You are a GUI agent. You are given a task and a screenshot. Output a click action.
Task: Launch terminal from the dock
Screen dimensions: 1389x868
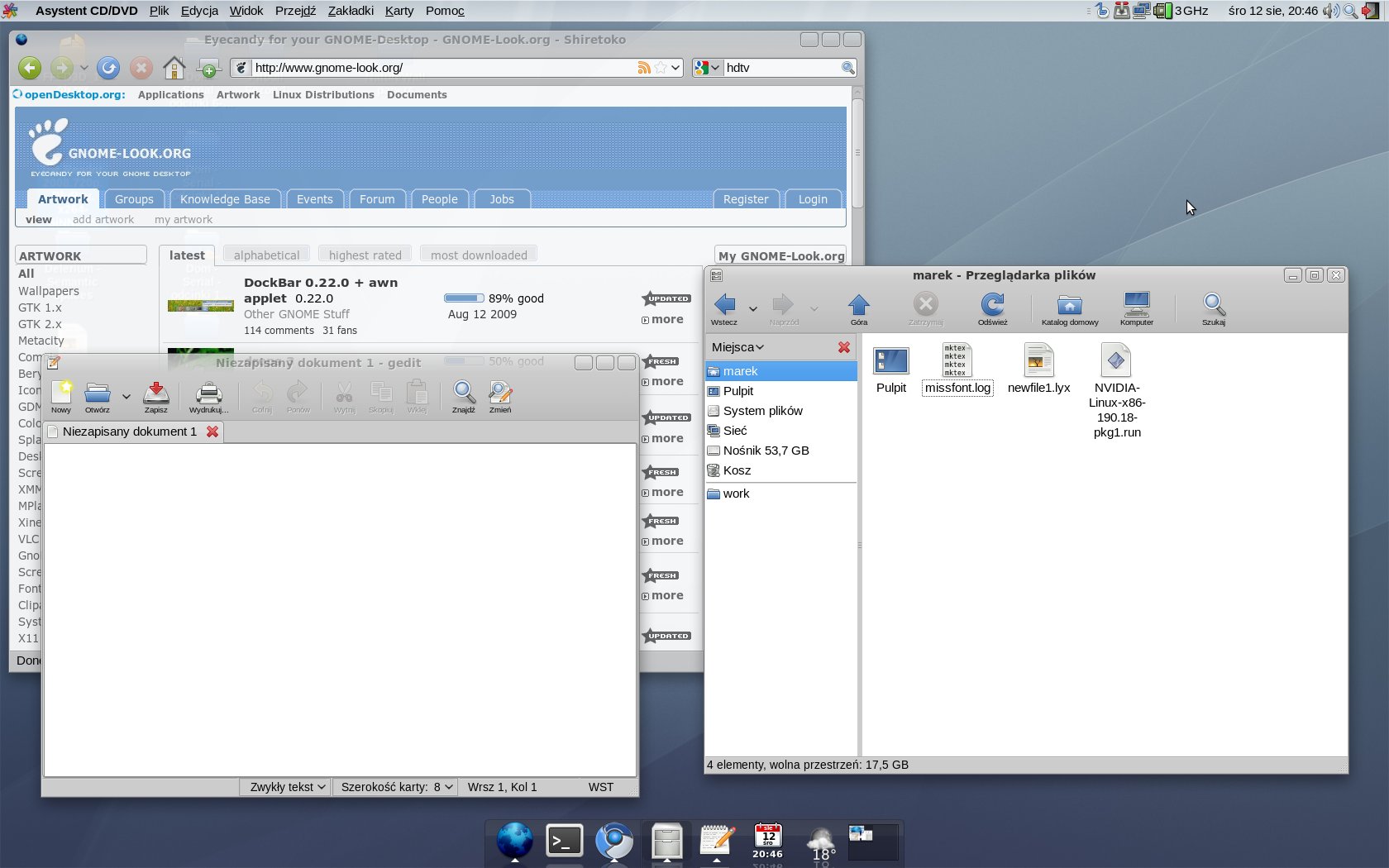565,842
